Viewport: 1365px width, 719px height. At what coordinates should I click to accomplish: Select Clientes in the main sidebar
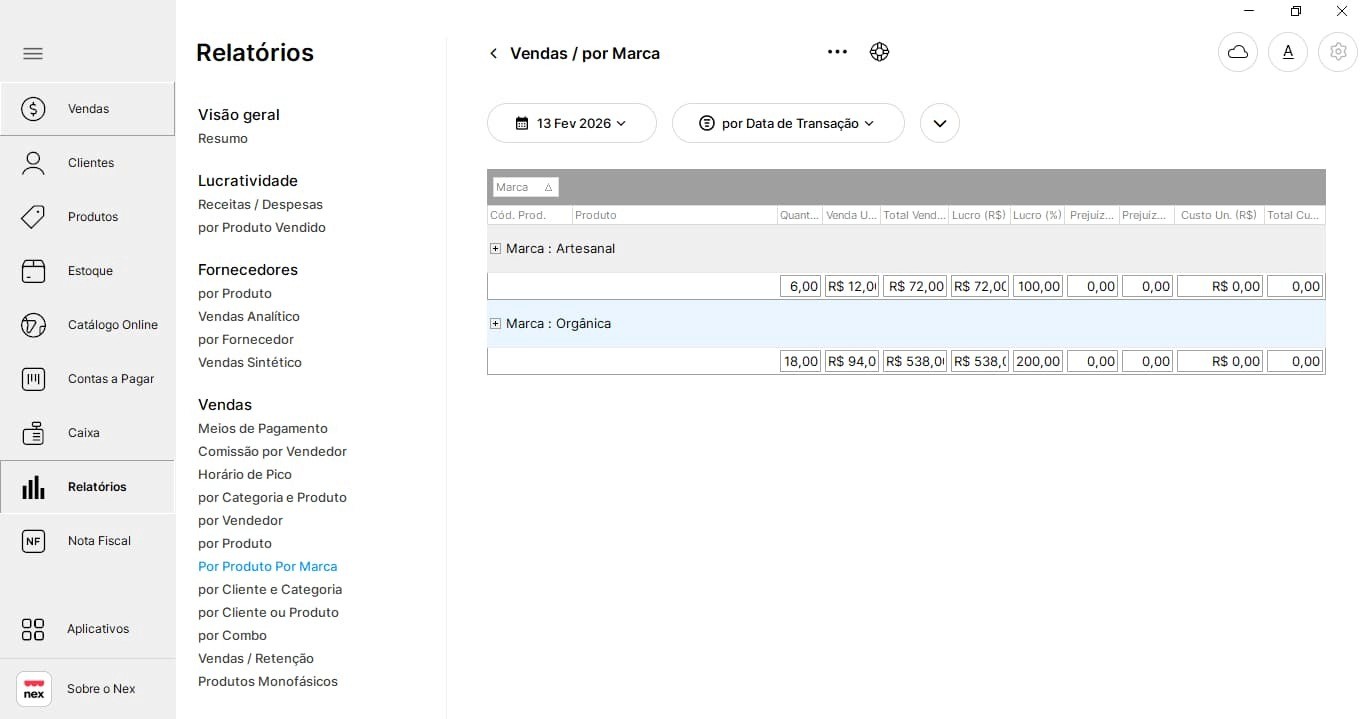88,163
